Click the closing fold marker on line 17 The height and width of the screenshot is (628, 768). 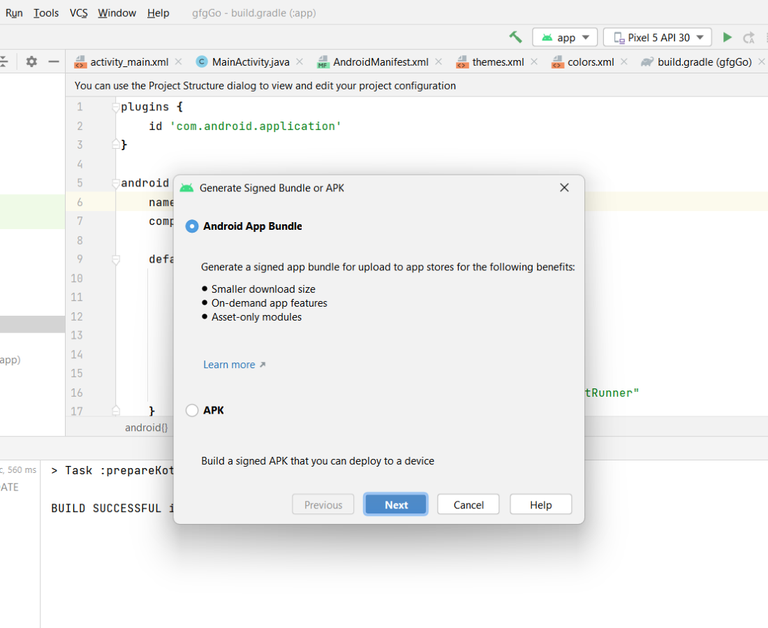(116, 411)
